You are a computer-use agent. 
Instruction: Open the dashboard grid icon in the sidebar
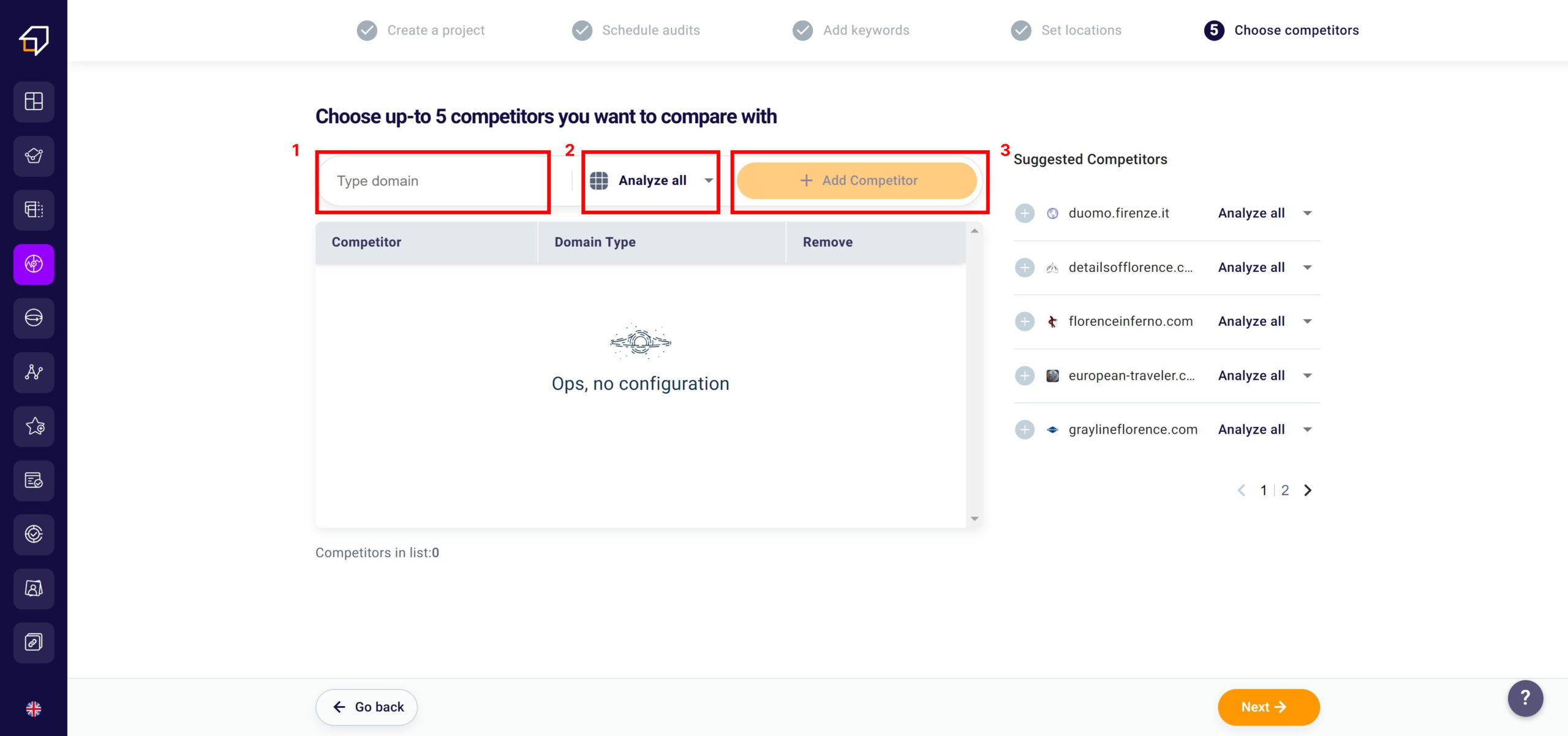pos(34,102)
